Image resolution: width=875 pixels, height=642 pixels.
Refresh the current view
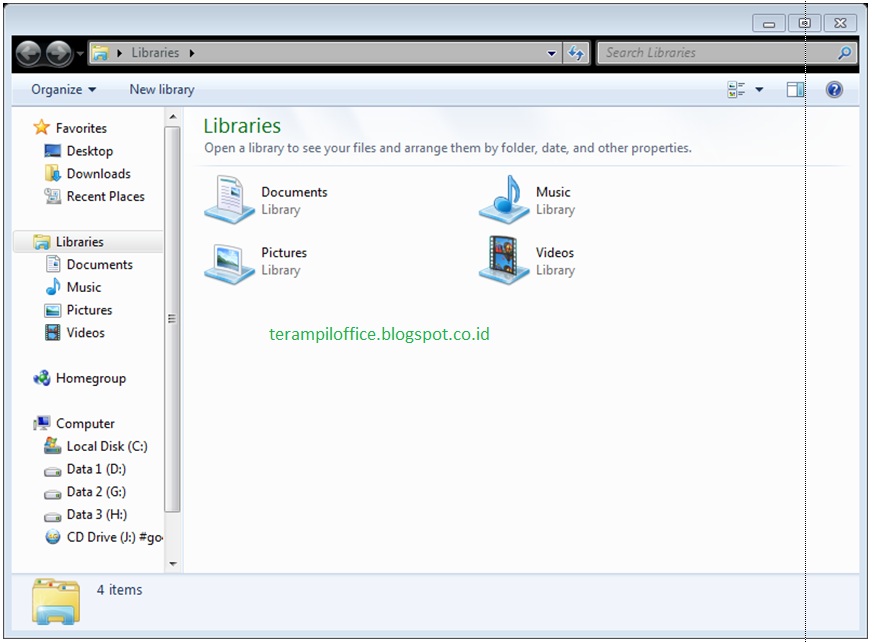coord(577,53)
